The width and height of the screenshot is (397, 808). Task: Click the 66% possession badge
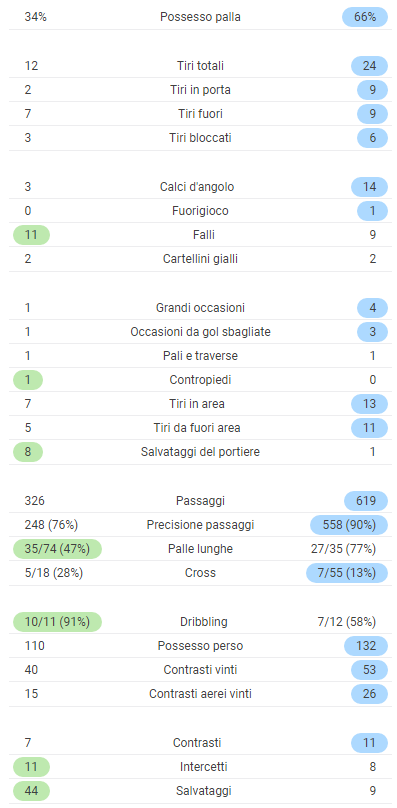click(x=365, y=17)
